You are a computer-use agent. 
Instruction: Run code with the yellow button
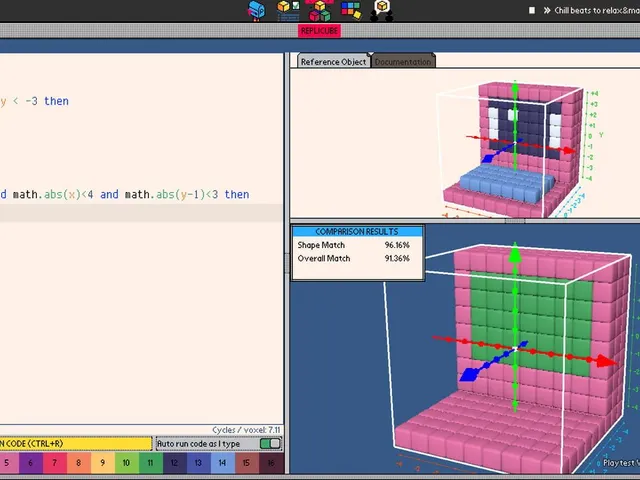point(76,443)
